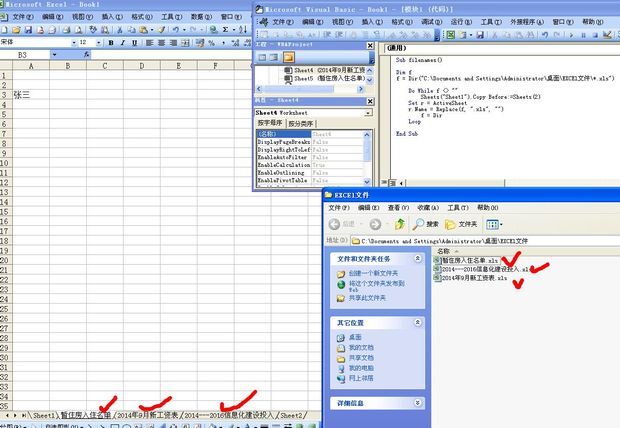This screenshot has height=428, width=620.
Task: Toggle Bold formatting in Excel
Action: (x=111, y=43)
